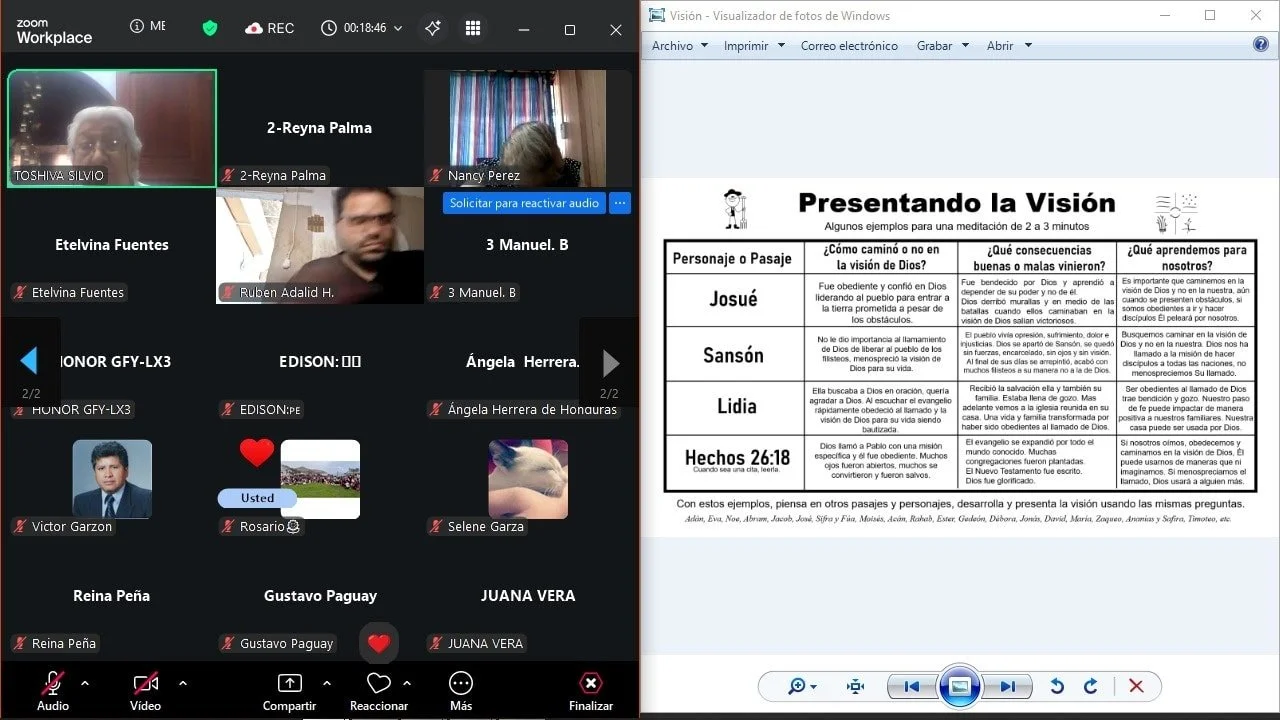Click the photo viewer window title icon
The width and height of the screenshot is (1280, 720).
click(x=656, y=15)
